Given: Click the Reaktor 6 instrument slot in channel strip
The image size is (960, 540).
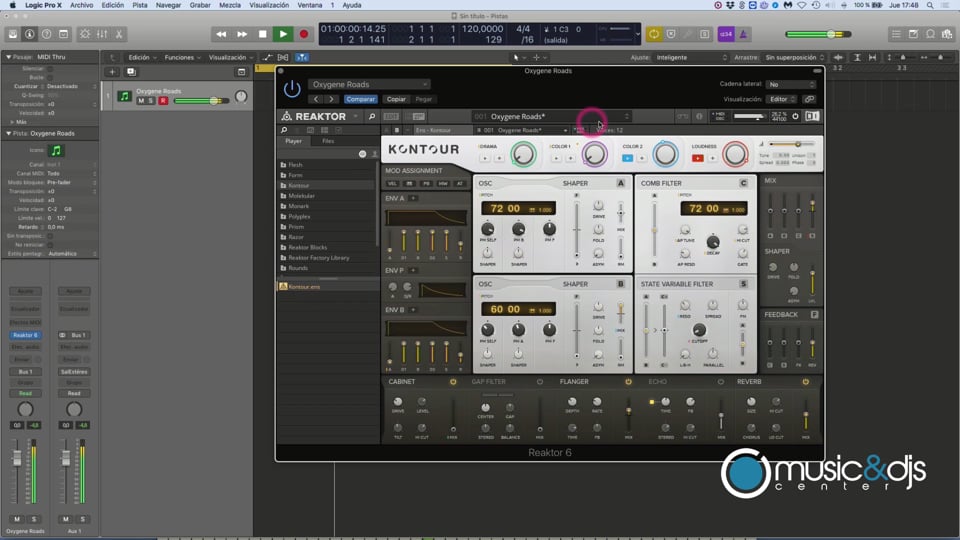Looking at the screenshot, I should 25,335.
